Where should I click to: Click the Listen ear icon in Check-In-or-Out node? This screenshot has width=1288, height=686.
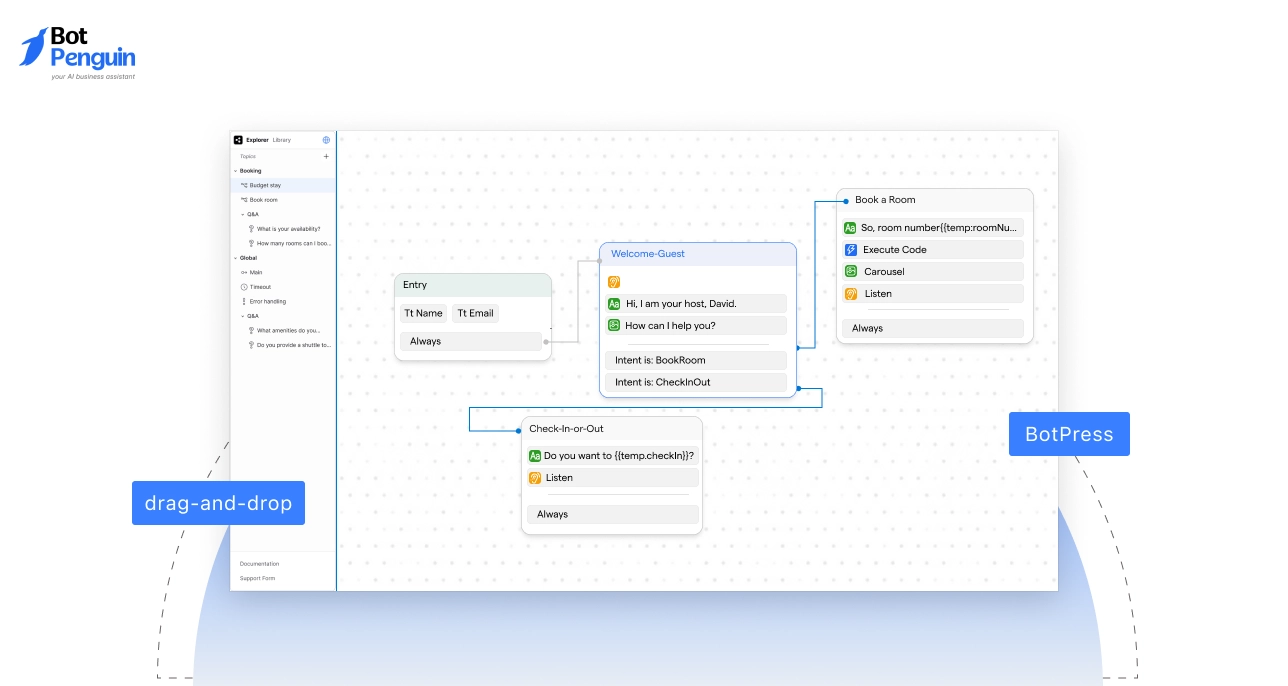535,478
